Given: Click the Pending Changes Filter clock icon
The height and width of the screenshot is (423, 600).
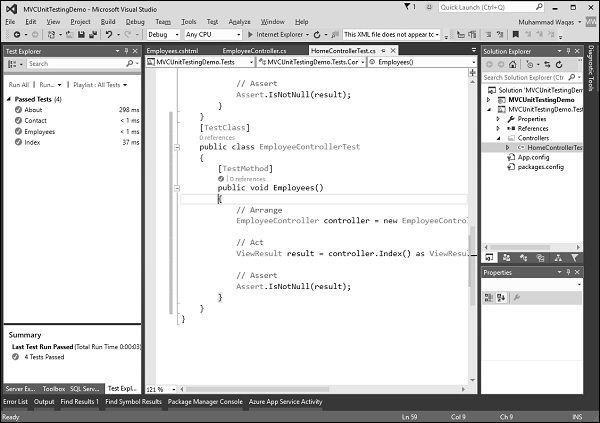Looking at the screenshot, I should coord(530,64).
